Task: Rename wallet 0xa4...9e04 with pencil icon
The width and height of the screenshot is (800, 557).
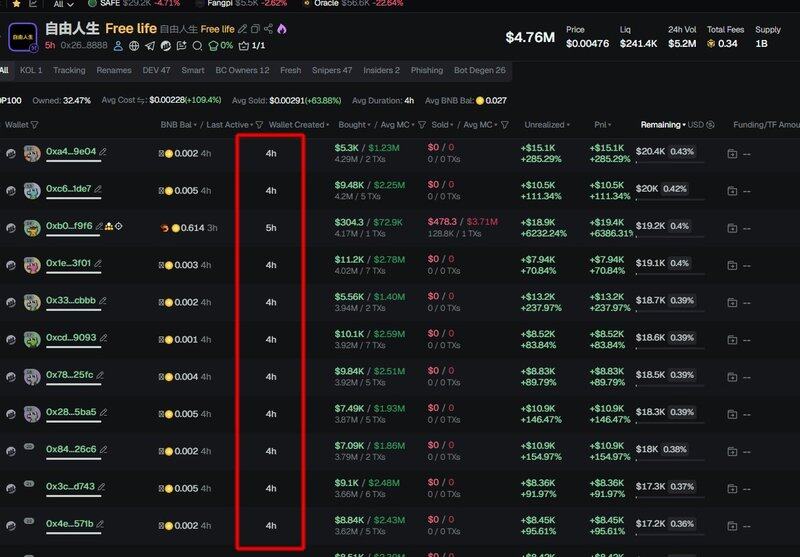Action: pyautogui.click(x=103, y=152)
